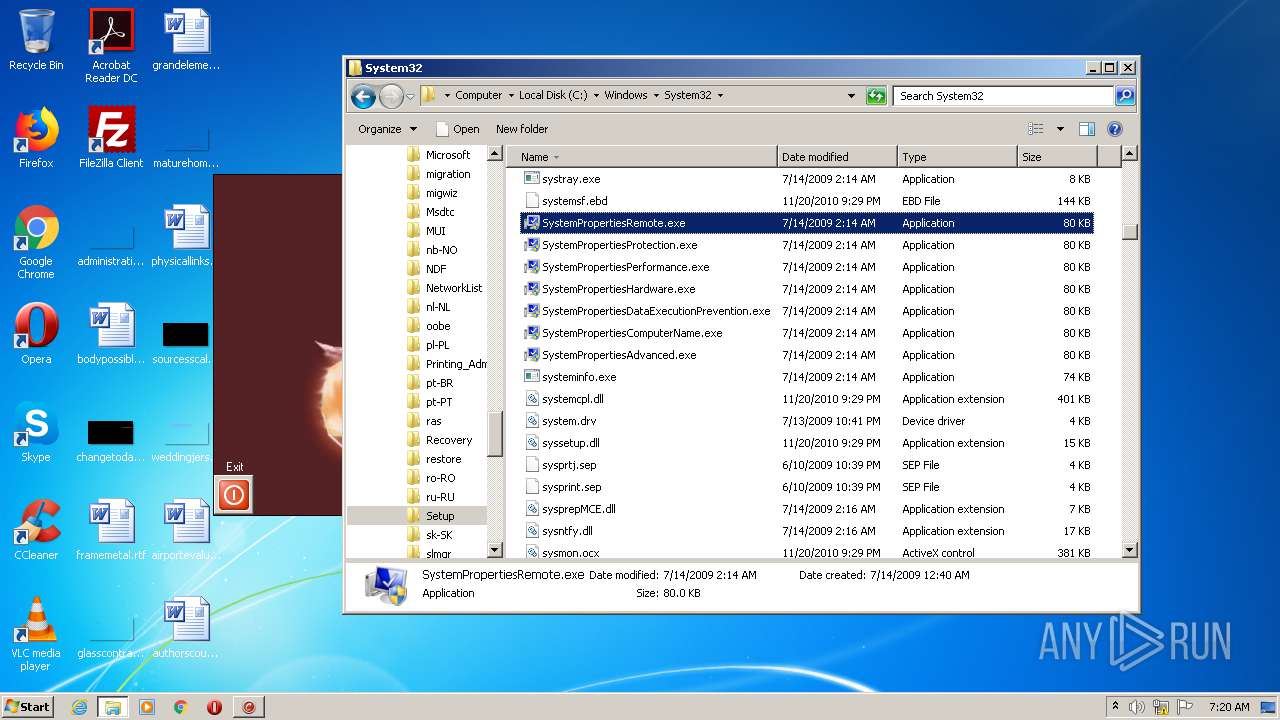The image size is (1280, 720).
Task: Click Open in Explorer toolbar
Action: click(x=458, y=129)
